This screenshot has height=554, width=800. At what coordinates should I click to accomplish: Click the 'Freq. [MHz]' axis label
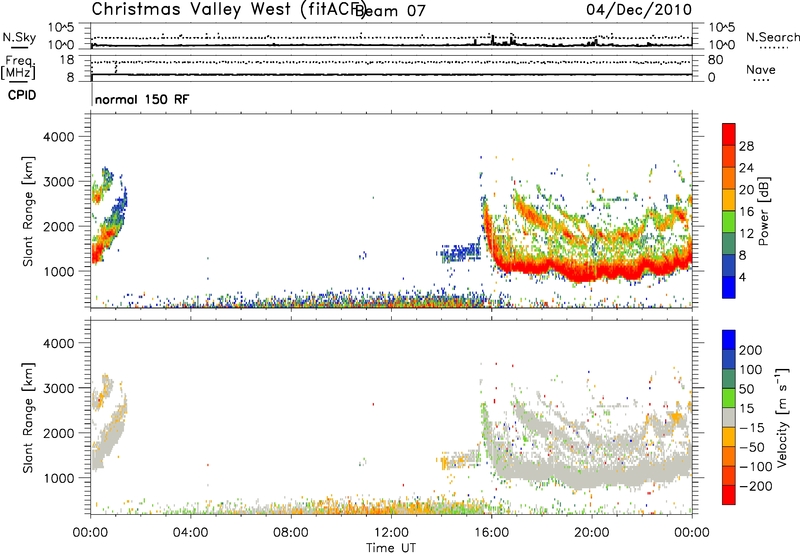click(x=19, y=68)
